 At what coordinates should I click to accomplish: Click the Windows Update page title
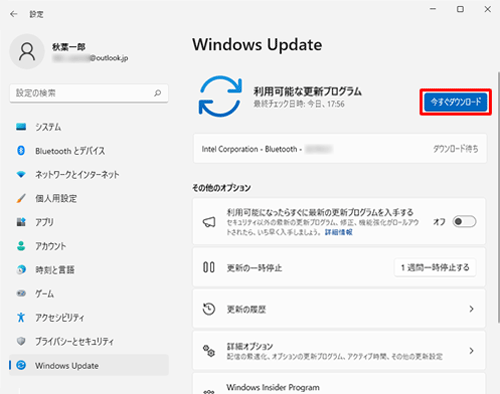tap(257, 45)
